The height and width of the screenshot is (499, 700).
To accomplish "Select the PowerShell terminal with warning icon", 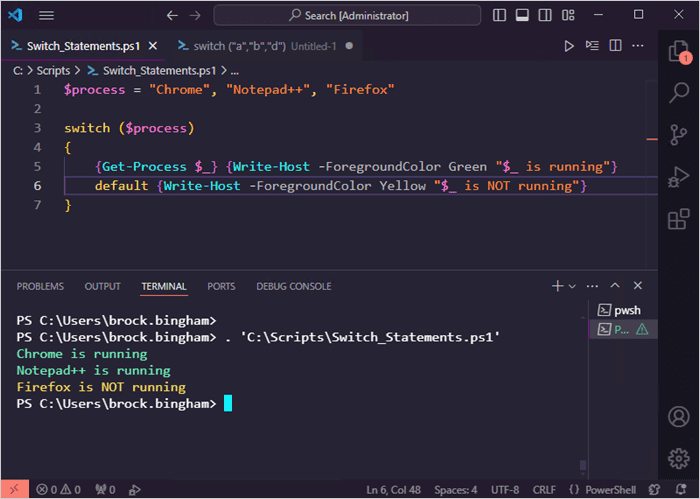I will tap(623, 329).
